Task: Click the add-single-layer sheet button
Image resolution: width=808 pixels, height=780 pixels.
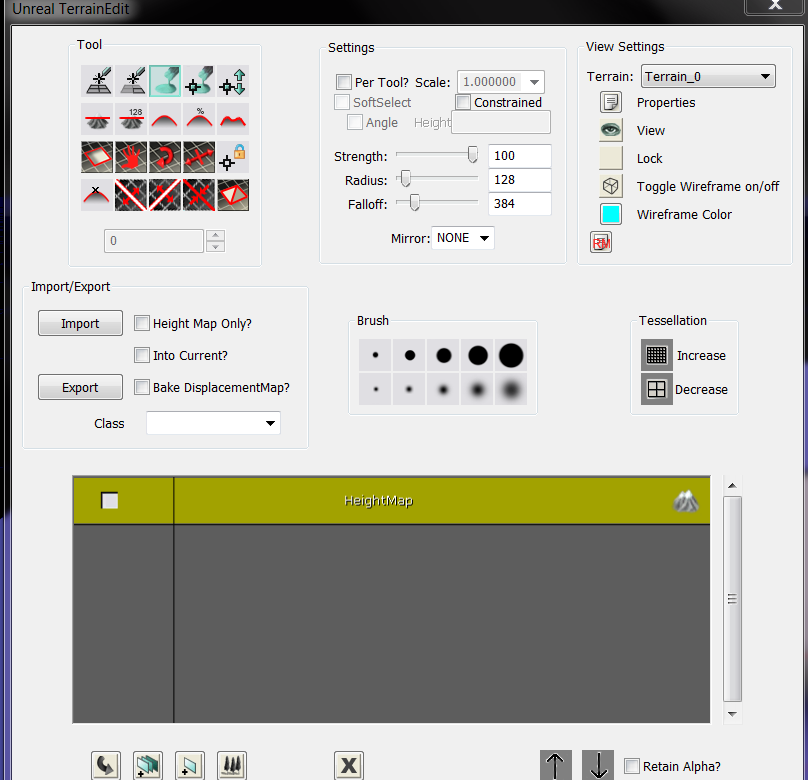Action: click(x=190, y=765)
